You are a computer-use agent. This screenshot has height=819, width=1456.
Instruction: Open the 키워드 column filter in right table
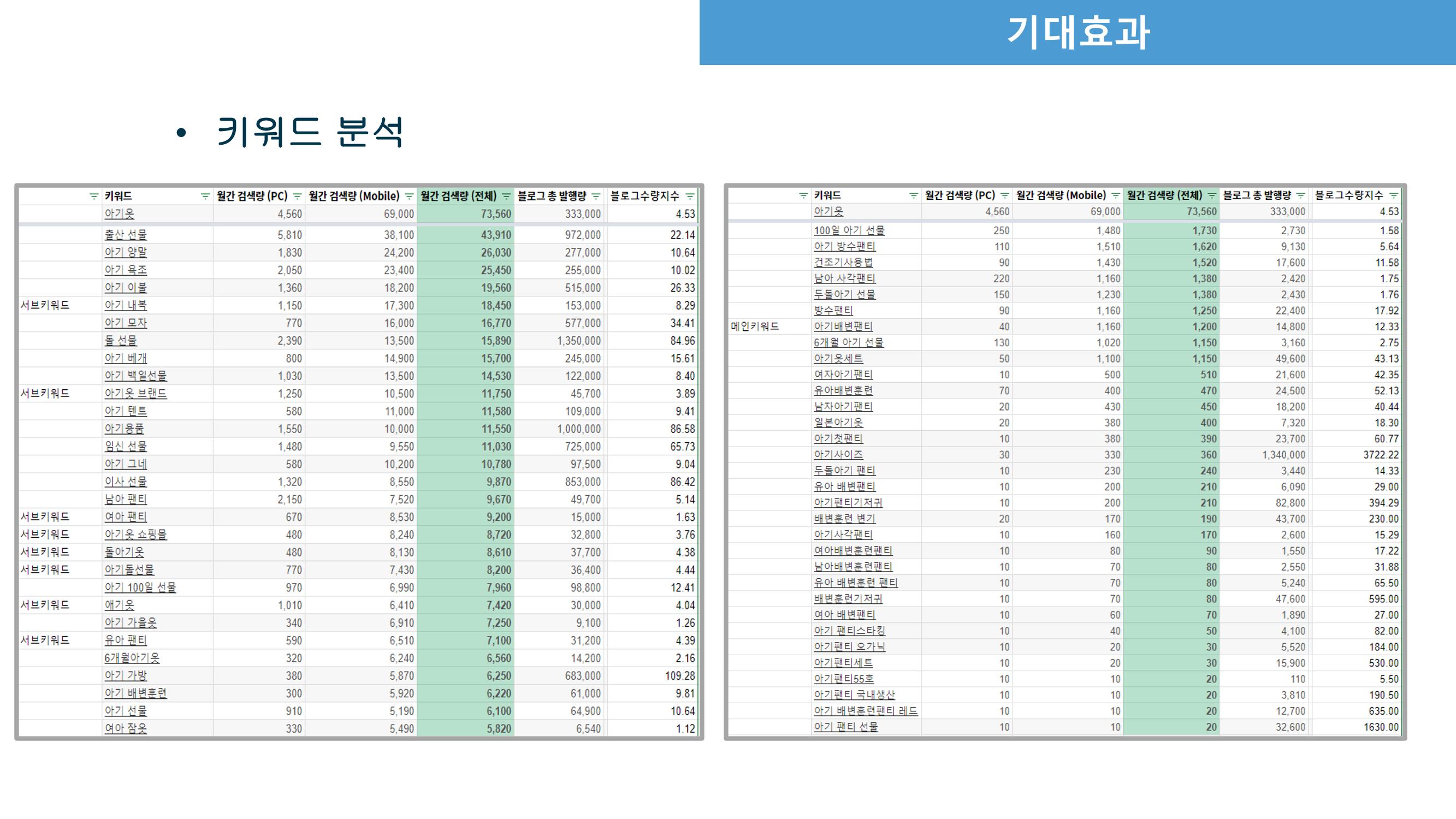[913, 195]
